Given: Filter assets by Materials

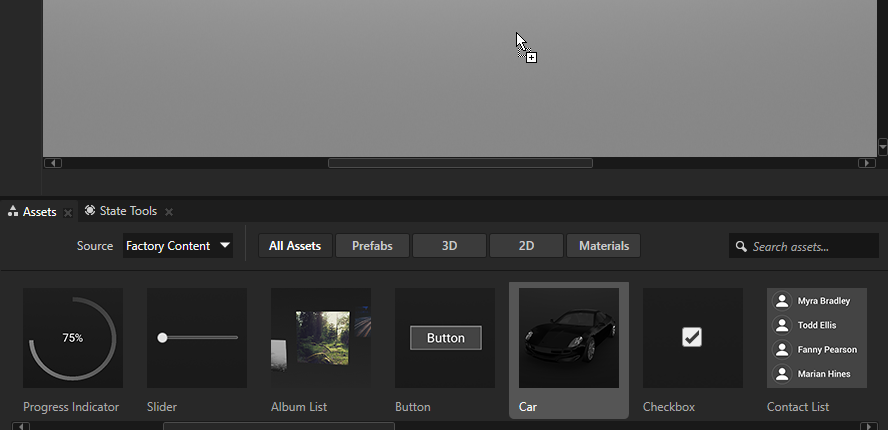Looking at the screenshot, I should click(x=604, y=246).
